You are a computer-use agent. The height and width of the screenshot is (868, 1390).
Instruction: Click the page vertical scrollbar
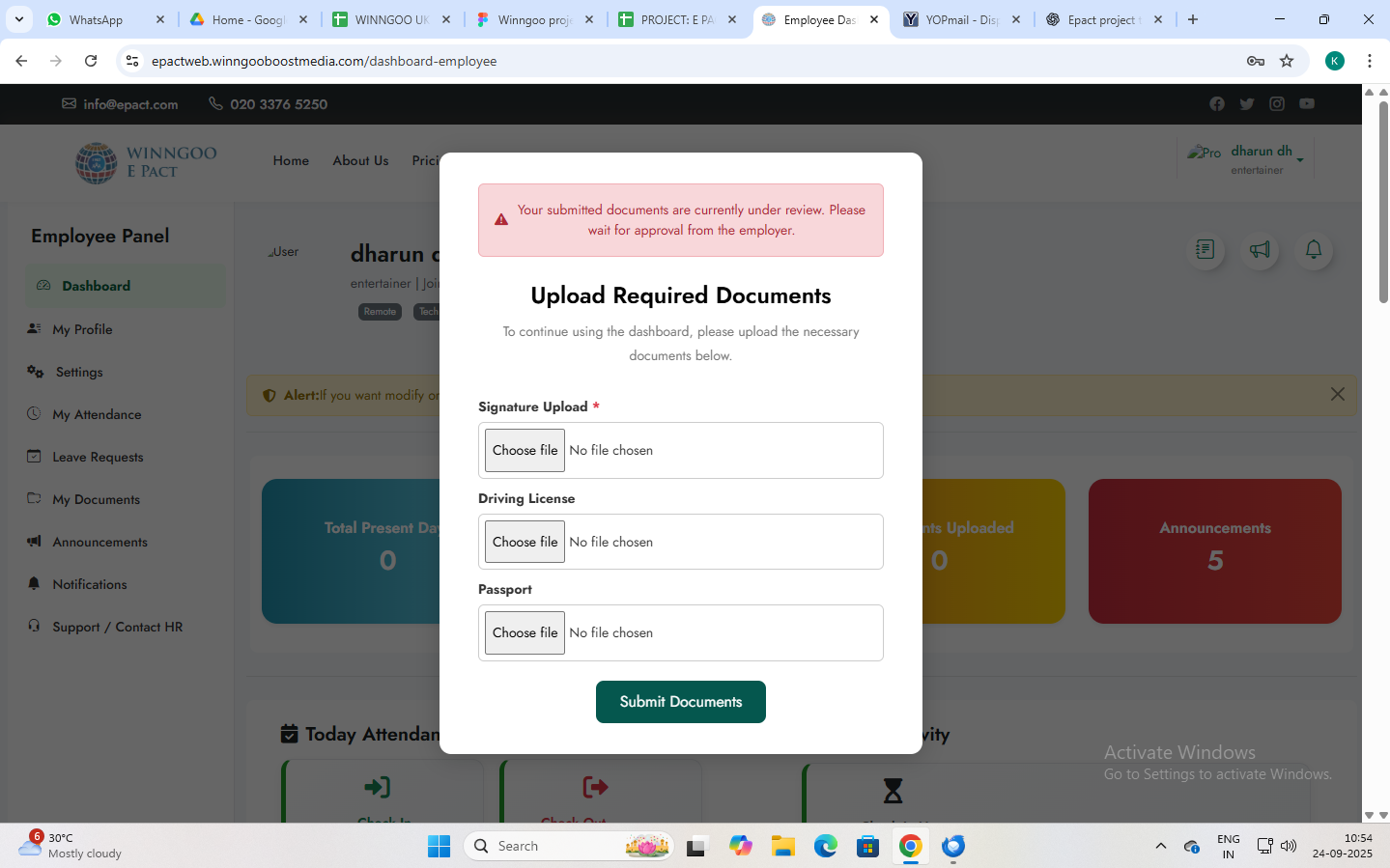click(1382, 203)
